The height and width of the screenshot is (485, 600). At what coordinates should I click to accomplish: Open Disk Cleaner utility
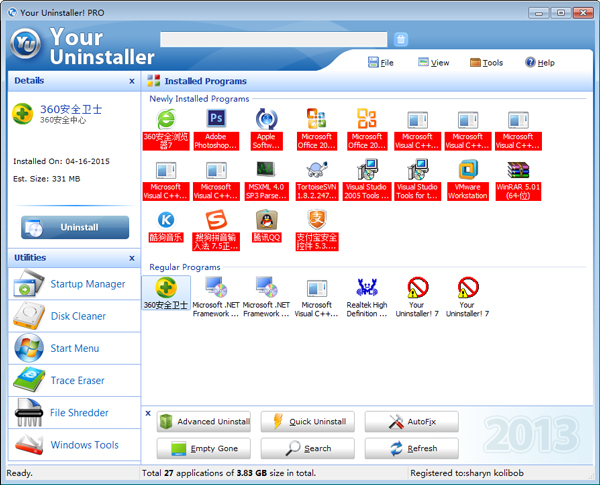pos(74,316)
